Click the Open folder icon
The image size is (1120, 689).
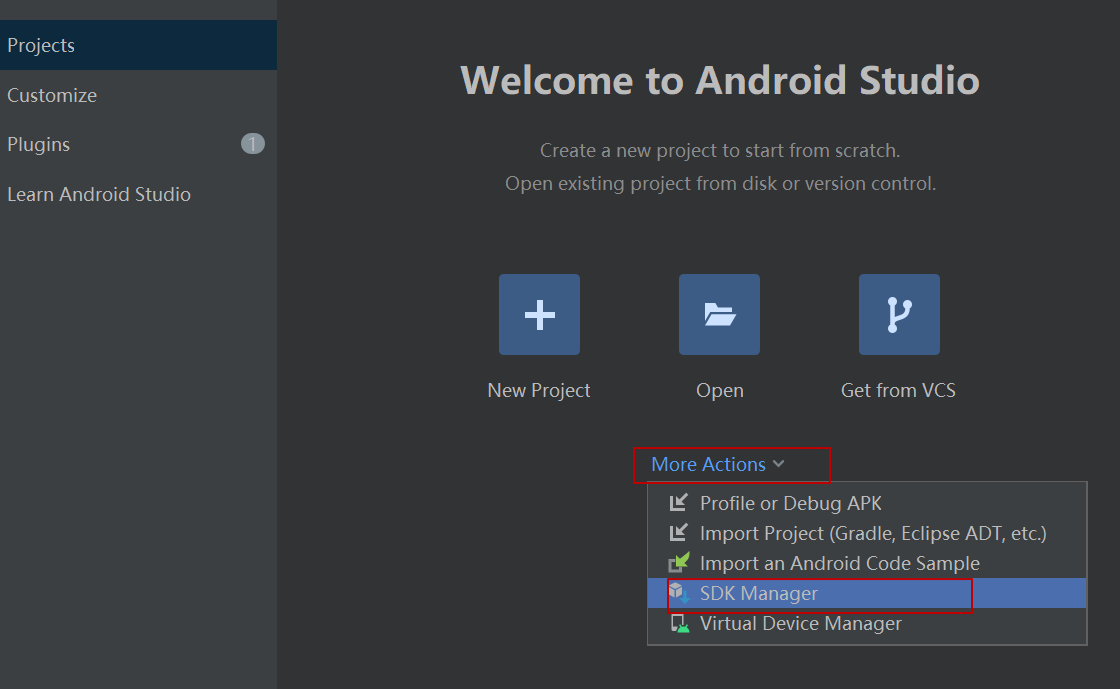719,314
